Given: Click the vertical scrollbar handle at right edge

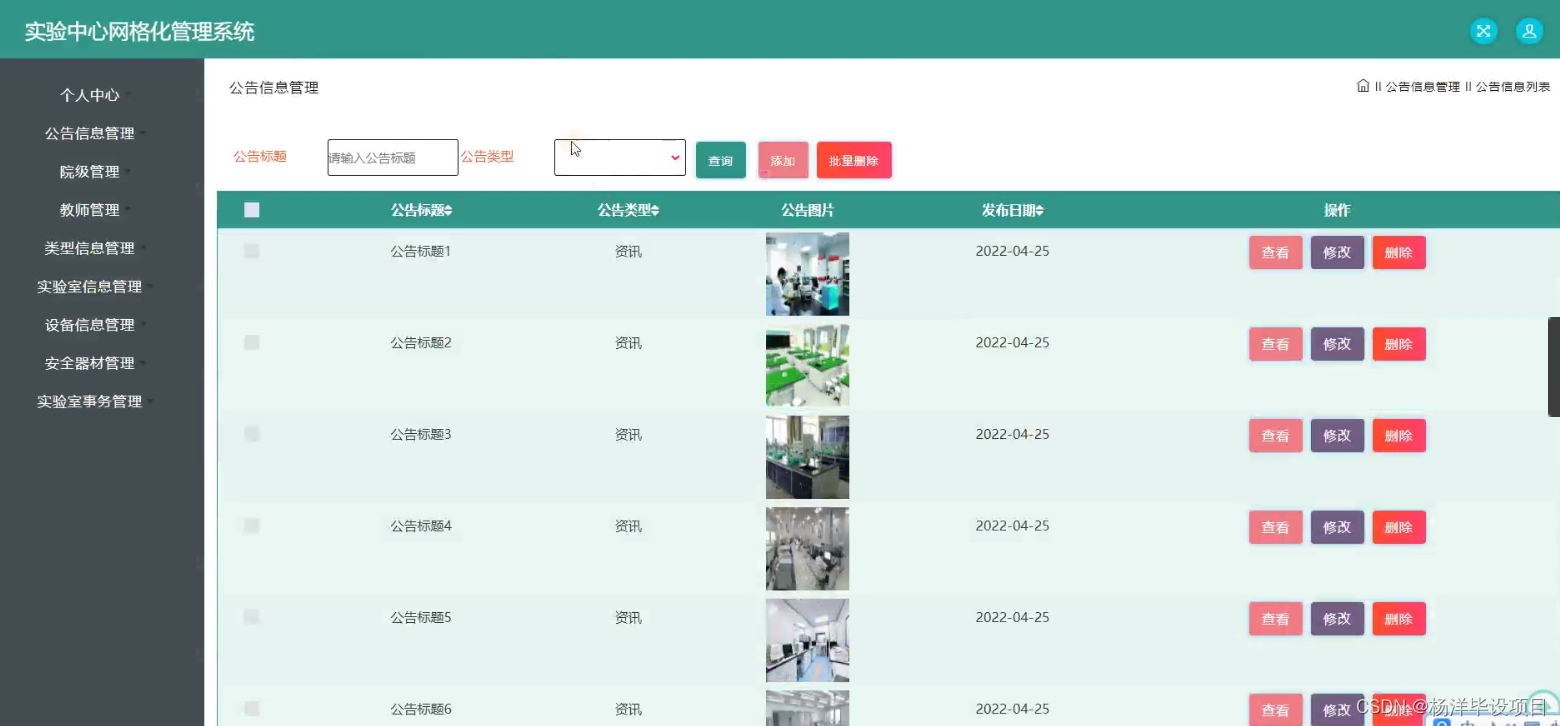Looking at the screenshot, I should [x=1554, y=367].
